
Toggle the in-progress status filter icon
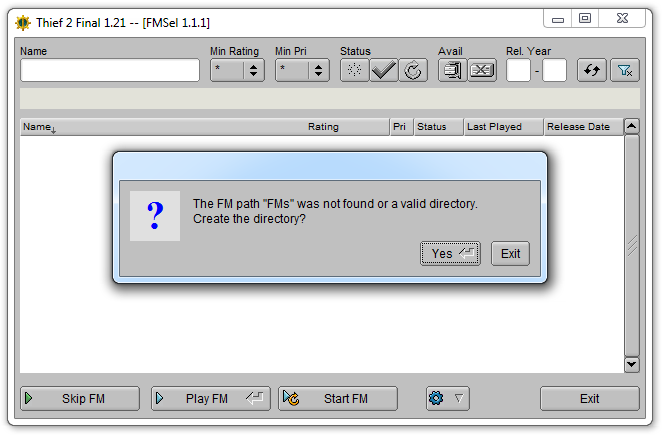[413, 70]
